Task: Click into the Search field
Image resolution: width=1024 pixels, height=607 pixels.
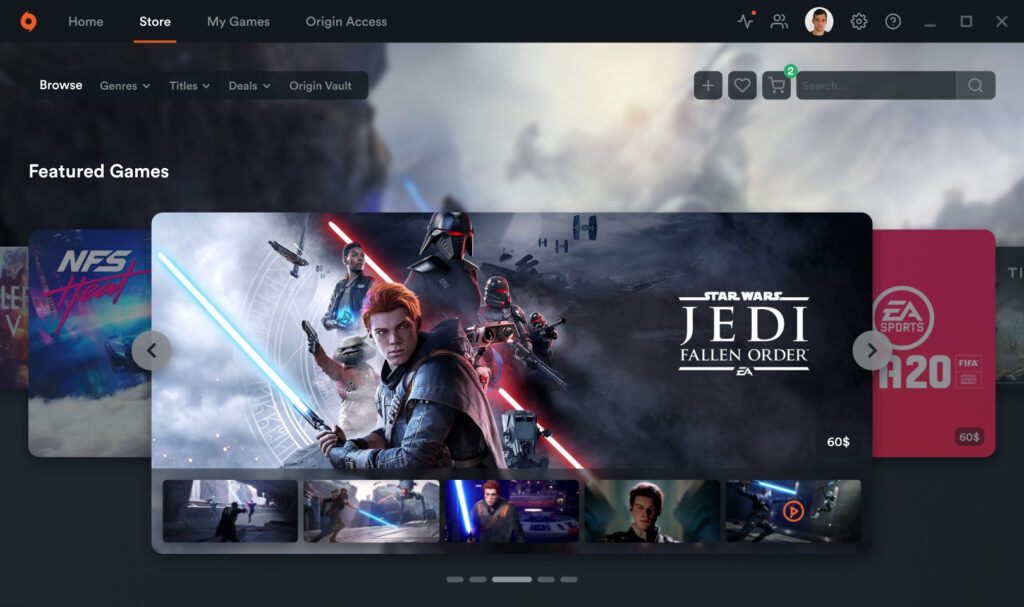Action: 876,85
